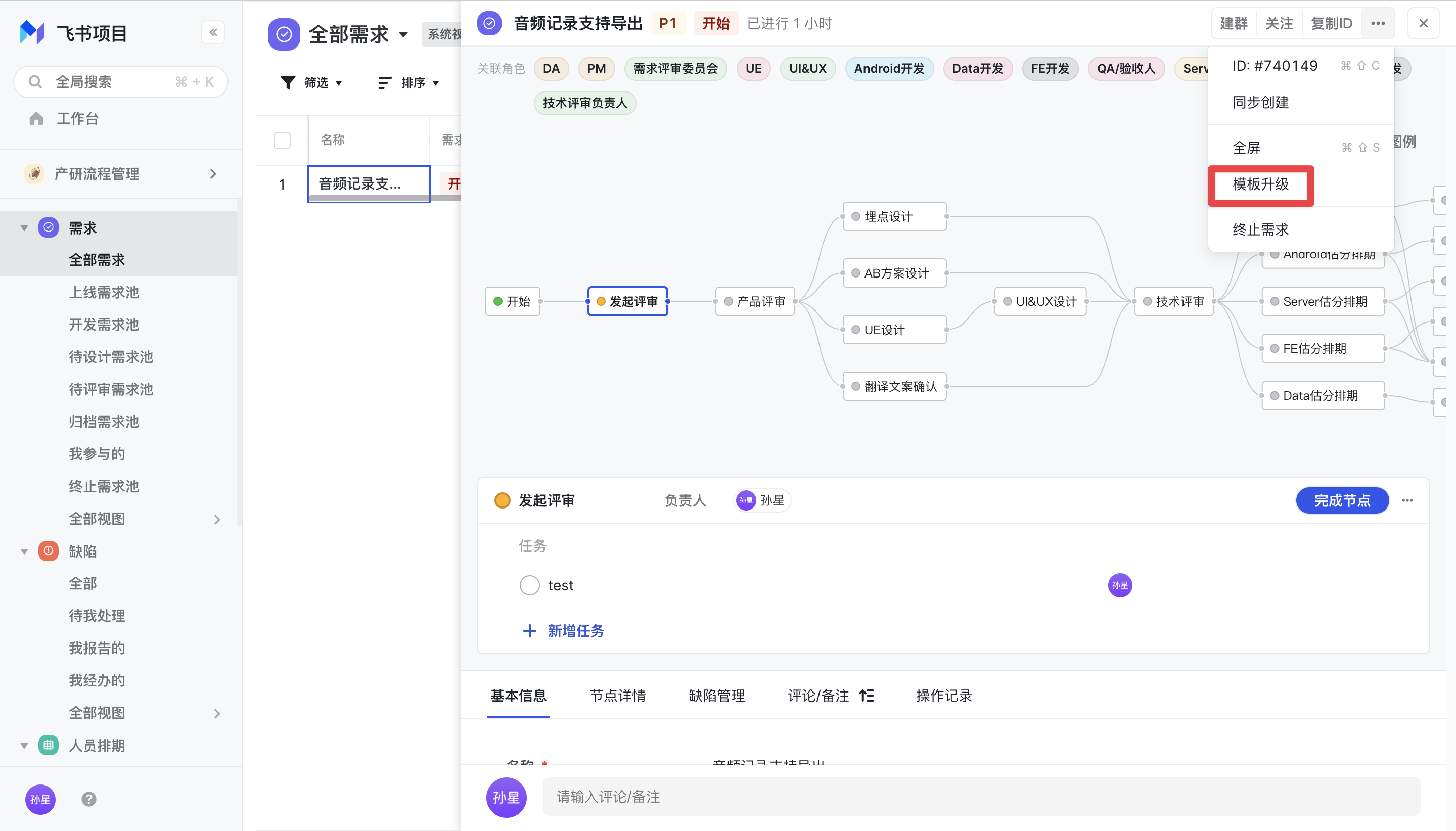This screenshot has width=1456, height=831.
Task: Click the filter funnel icon
Action: [x=288, y=83]
